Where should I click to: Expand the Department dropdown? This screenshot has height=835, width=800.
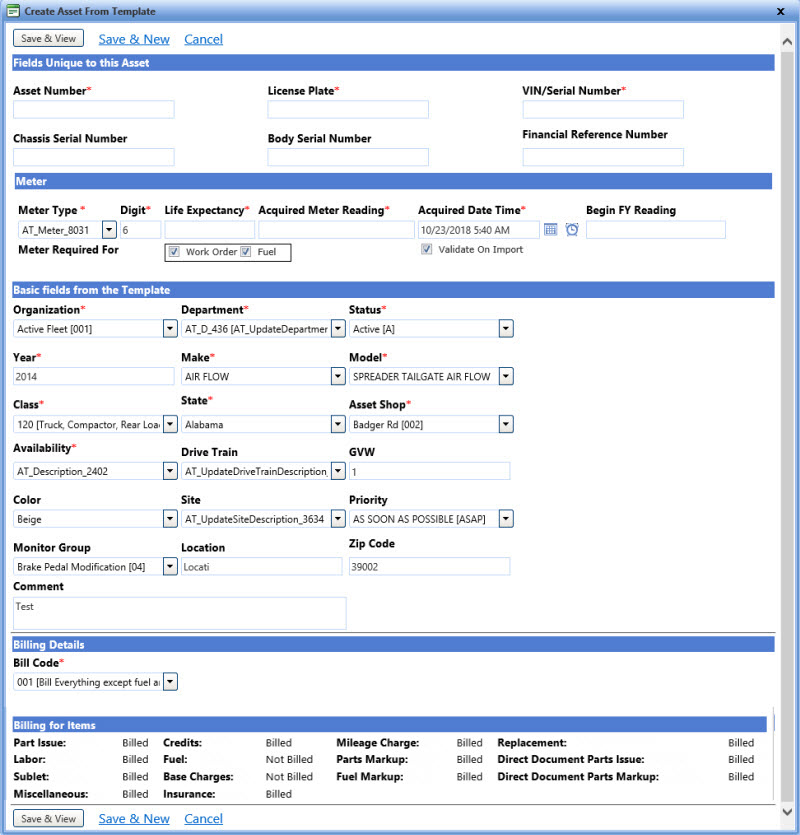(x=338, y=329)
